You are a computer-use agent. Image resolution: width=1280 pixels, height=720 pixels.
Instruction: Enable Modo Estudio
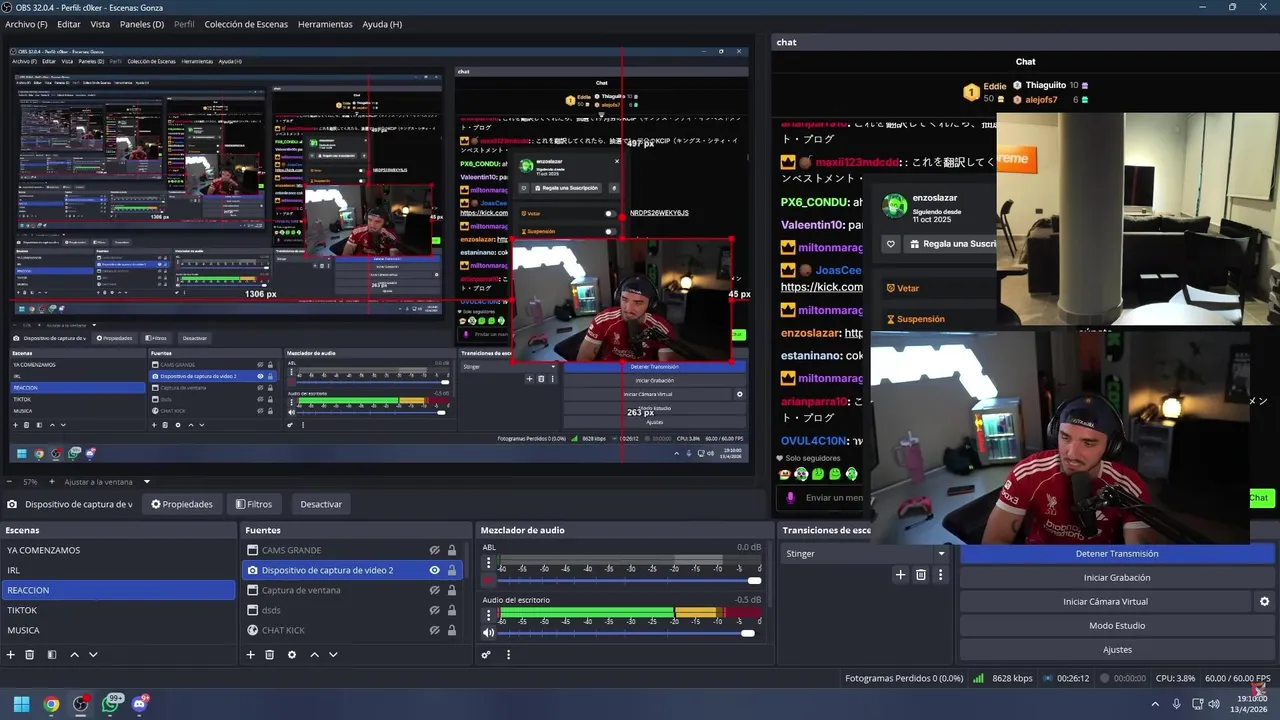coord(1117,626)
